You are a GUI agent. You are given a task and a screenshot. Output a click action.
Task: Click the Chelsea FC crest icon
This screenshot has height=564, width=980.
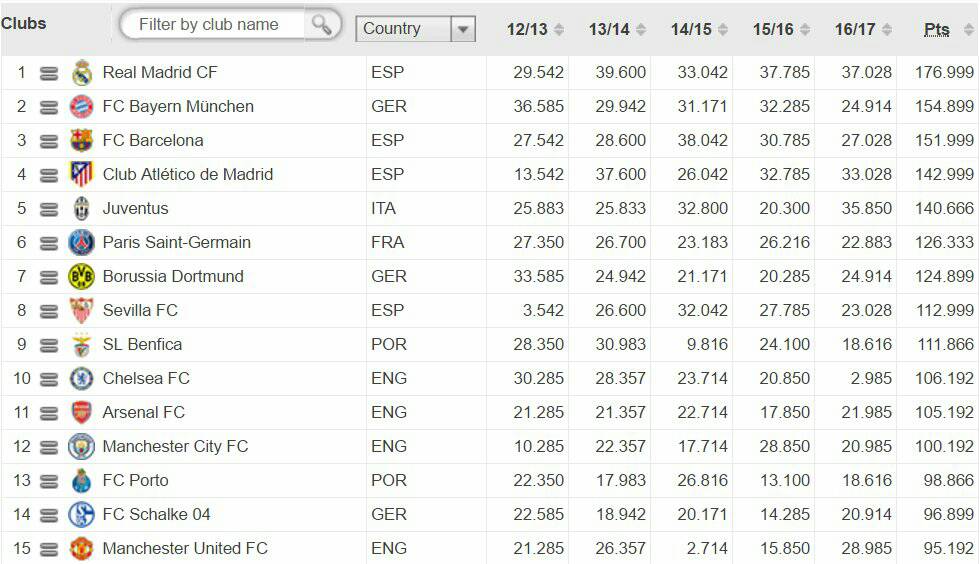pos(82,379)
